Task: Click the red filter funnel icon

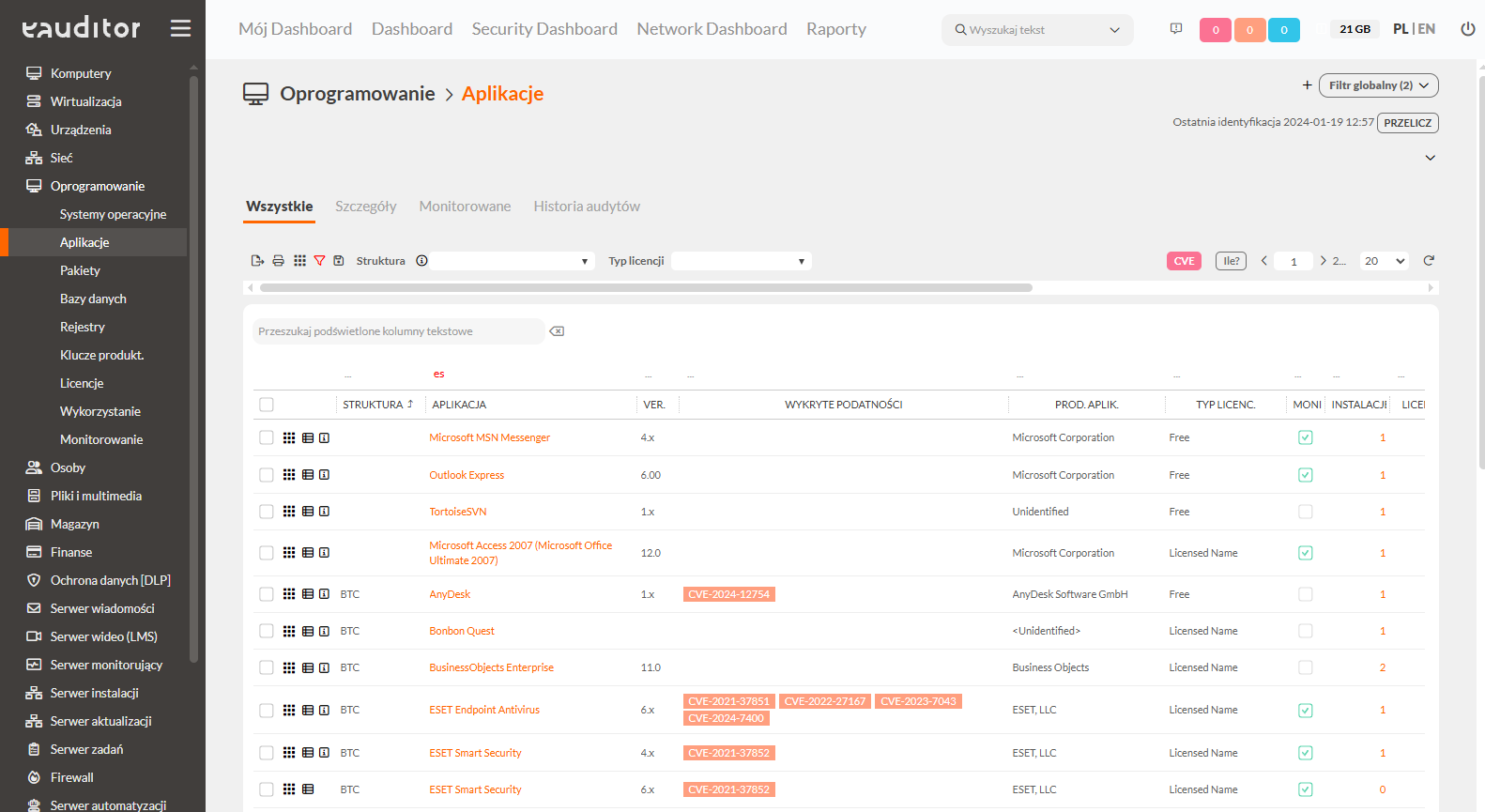Action: (319, 261)
